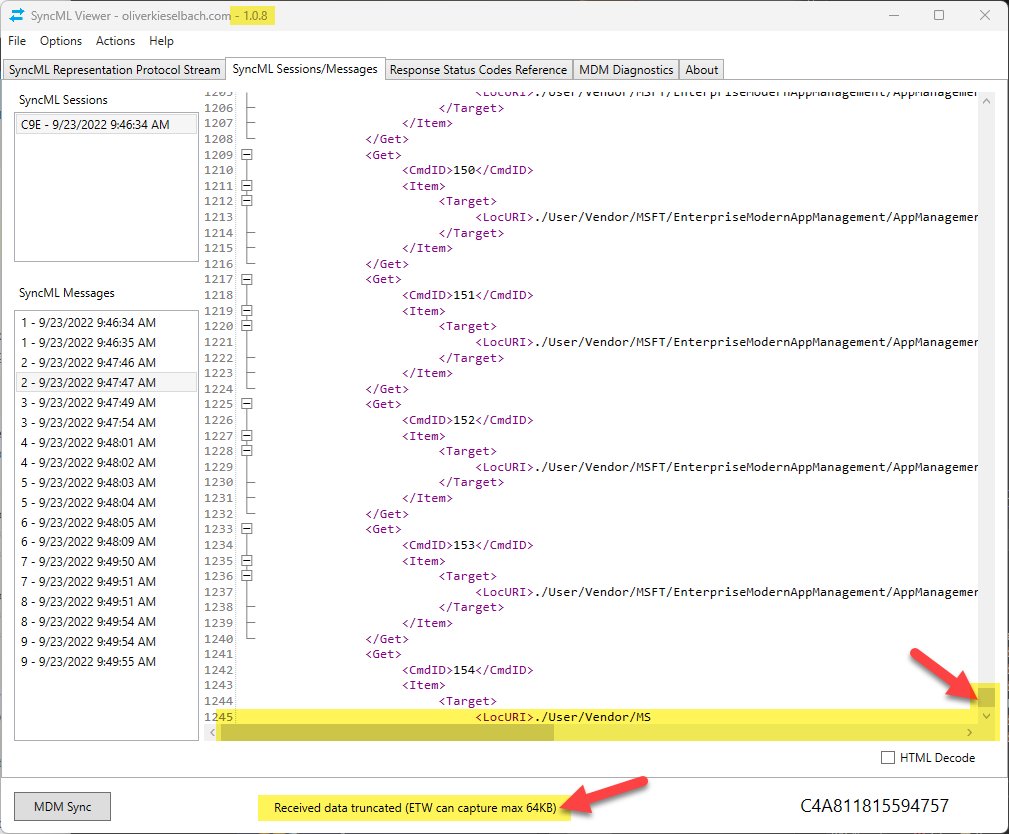Select the SyncML Sessions/Messages tab

pyautogui.click(x=305, y=69)
